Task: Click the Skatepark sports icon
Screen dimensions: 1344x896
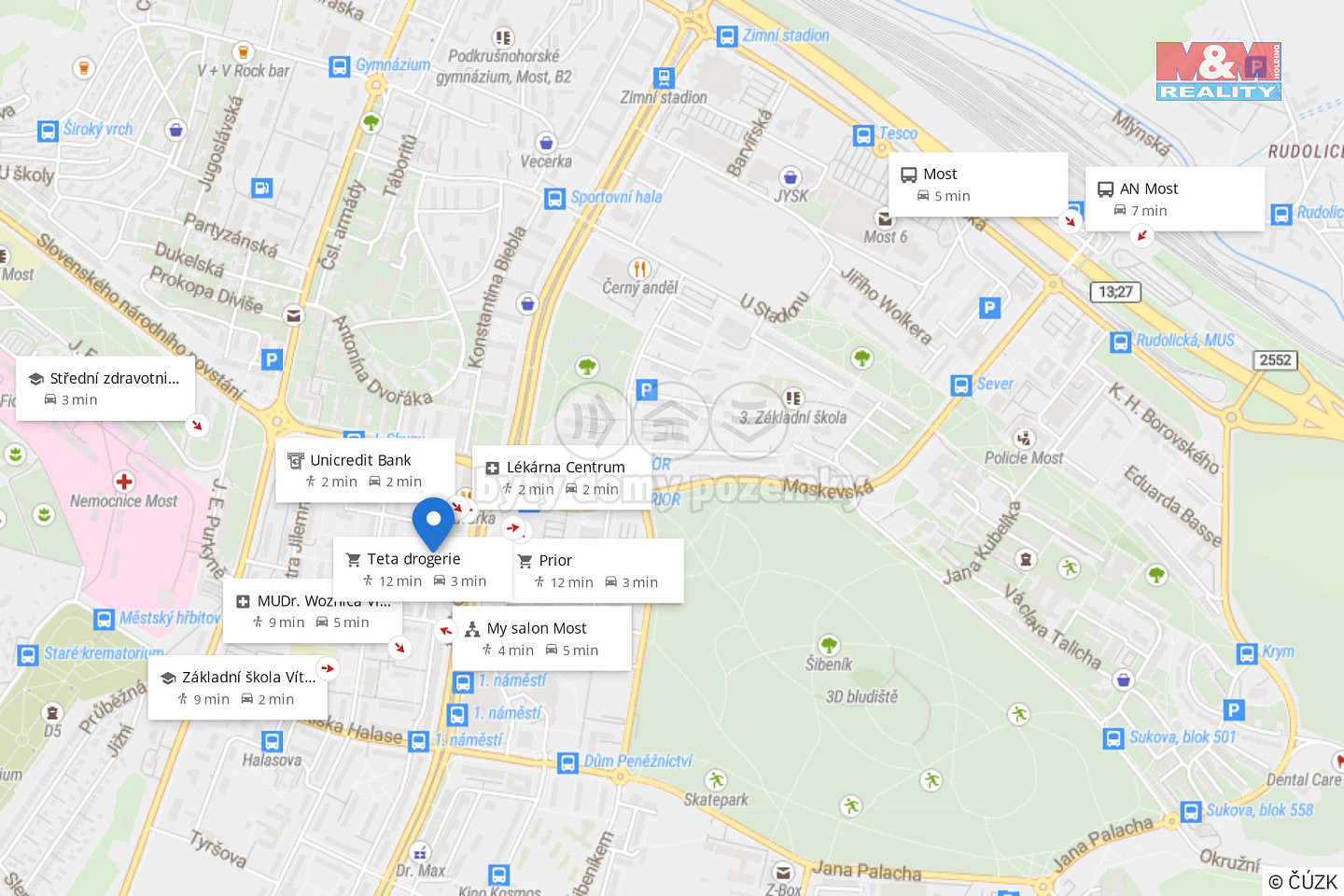Action: coord(716,780)
